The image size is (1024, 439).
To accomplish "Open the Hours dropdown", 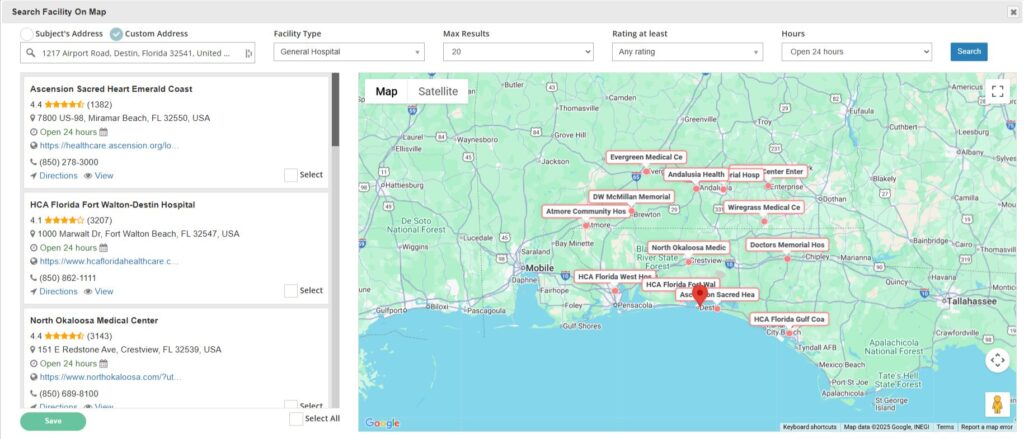I will pyautogui.click(x=856, y=52).
